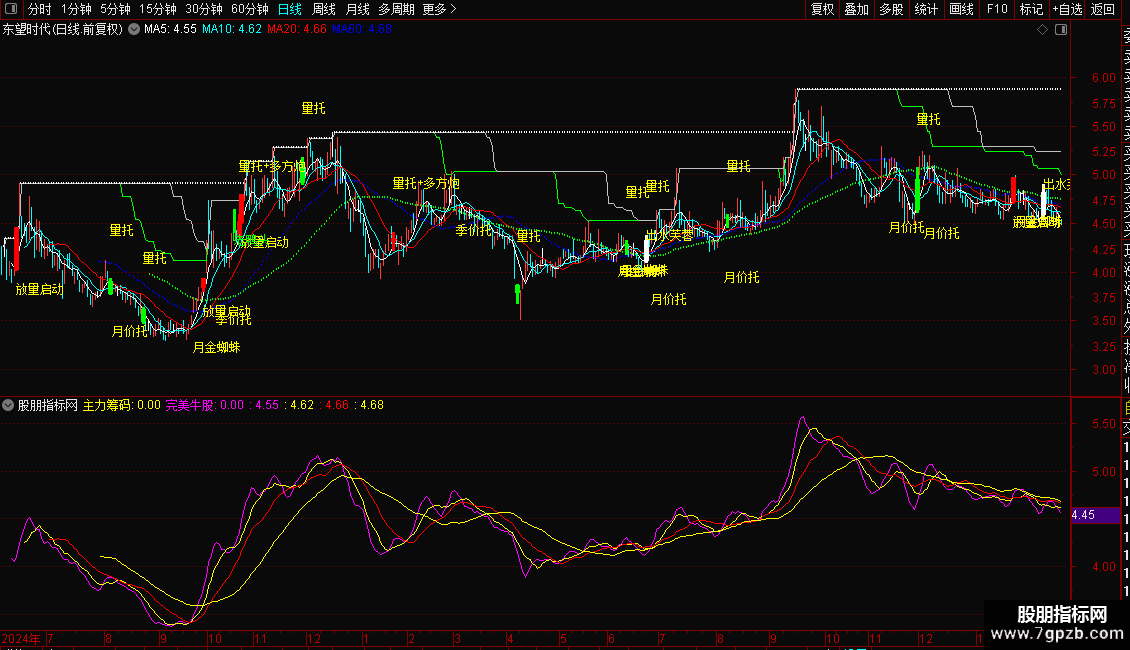1130x650 pixels.
Task: Click the MA60: 4.68 label
Action: point(362,30)
